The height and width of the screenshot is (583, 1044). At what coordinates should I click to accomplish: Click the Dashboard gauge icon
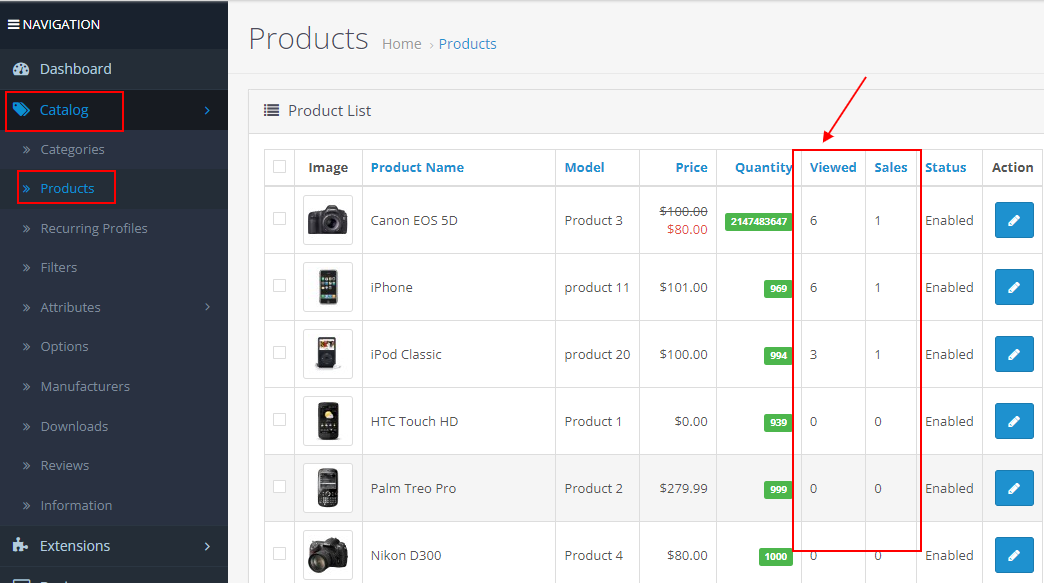tap(21, 69)
